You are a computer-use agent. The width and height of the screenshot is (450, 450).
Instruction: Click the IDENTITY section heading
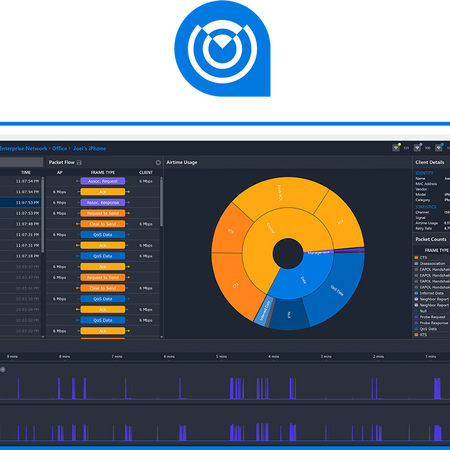[x=424, y=173]
